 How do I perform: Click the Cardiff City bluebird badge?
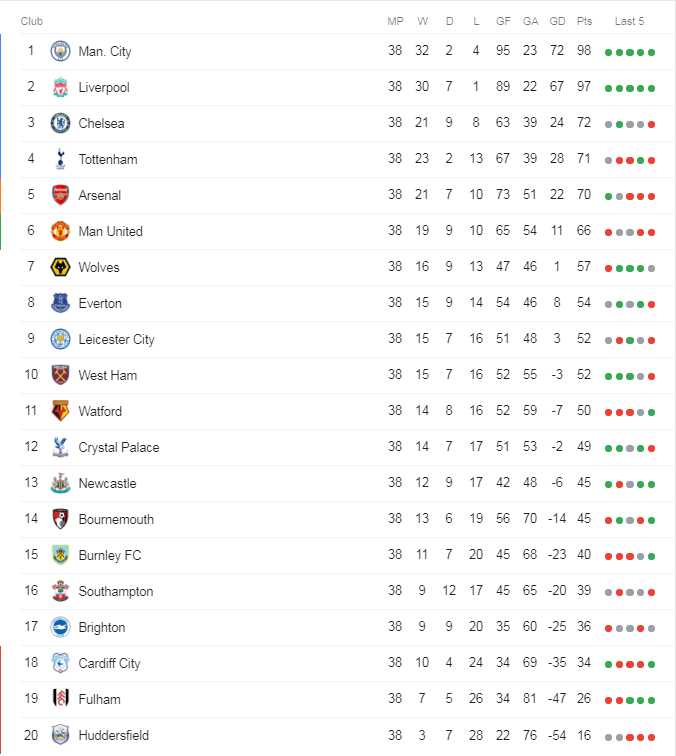(61, 663)
